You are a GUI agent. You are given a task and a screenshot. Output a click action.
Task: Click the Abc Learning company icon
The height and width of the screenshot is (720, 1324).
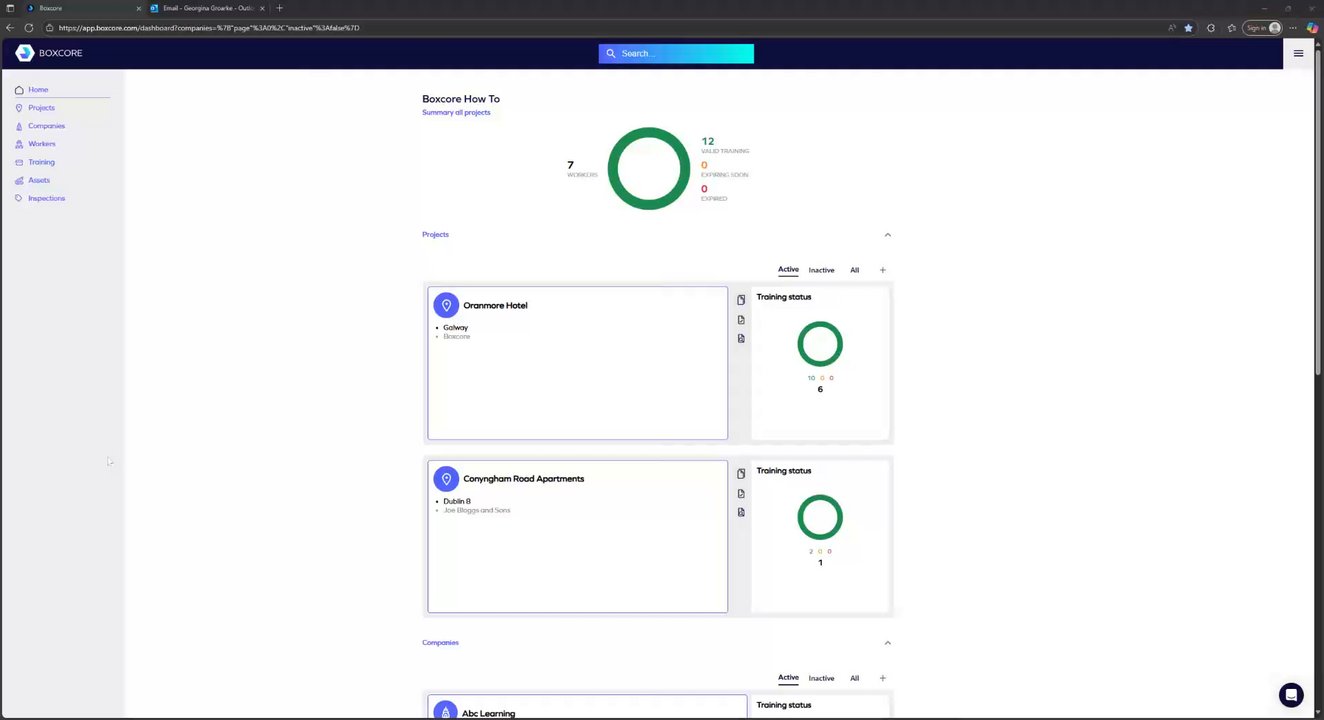click(x=445, y=711)
